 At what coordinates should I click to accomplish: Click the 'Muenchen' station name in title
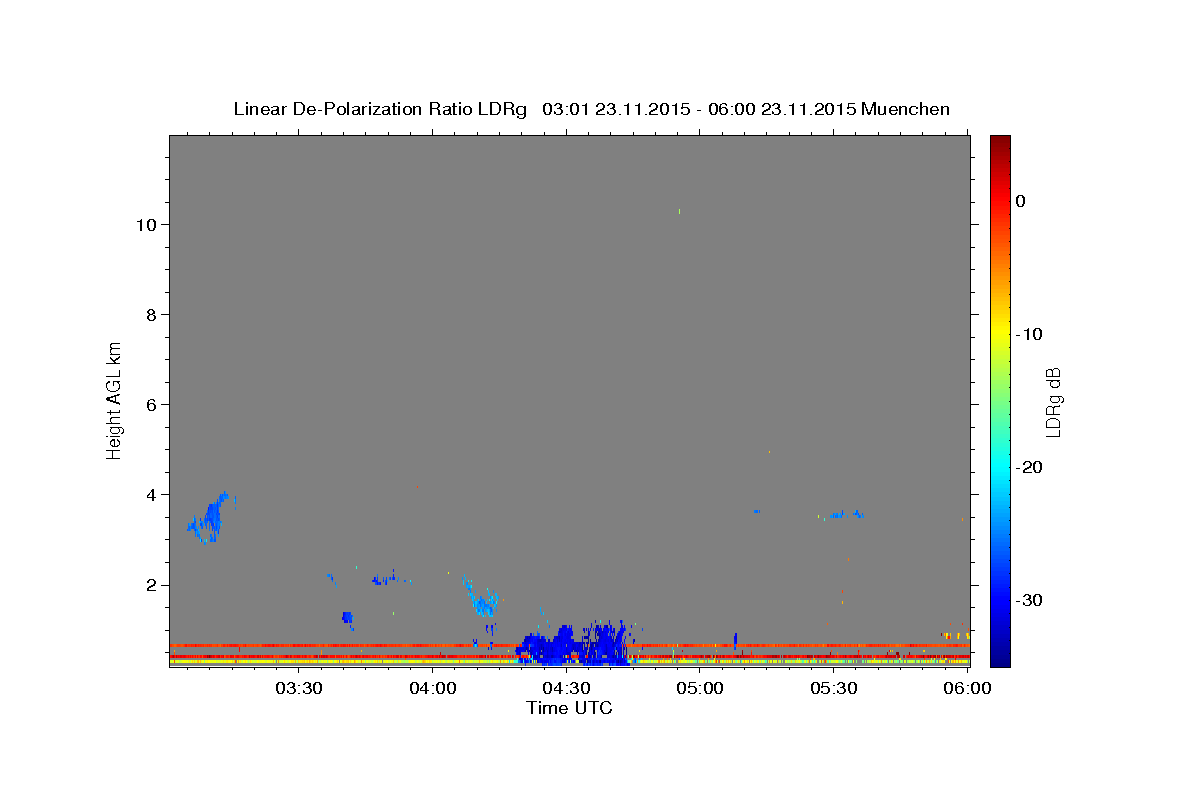click(x=906, y=109)
